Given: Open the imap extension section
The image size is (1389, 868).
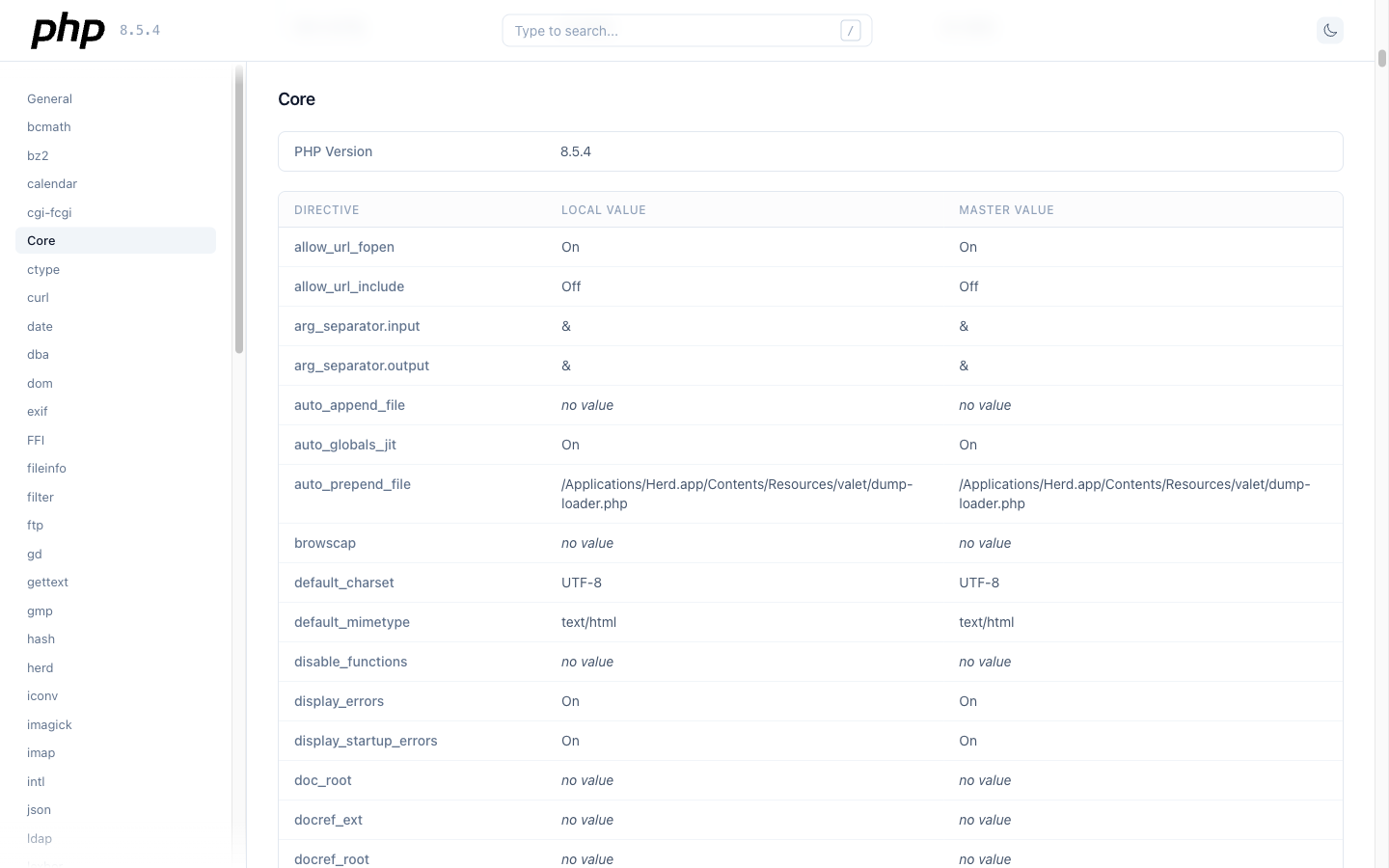Looking at the screenshot, I should [41, 752].
